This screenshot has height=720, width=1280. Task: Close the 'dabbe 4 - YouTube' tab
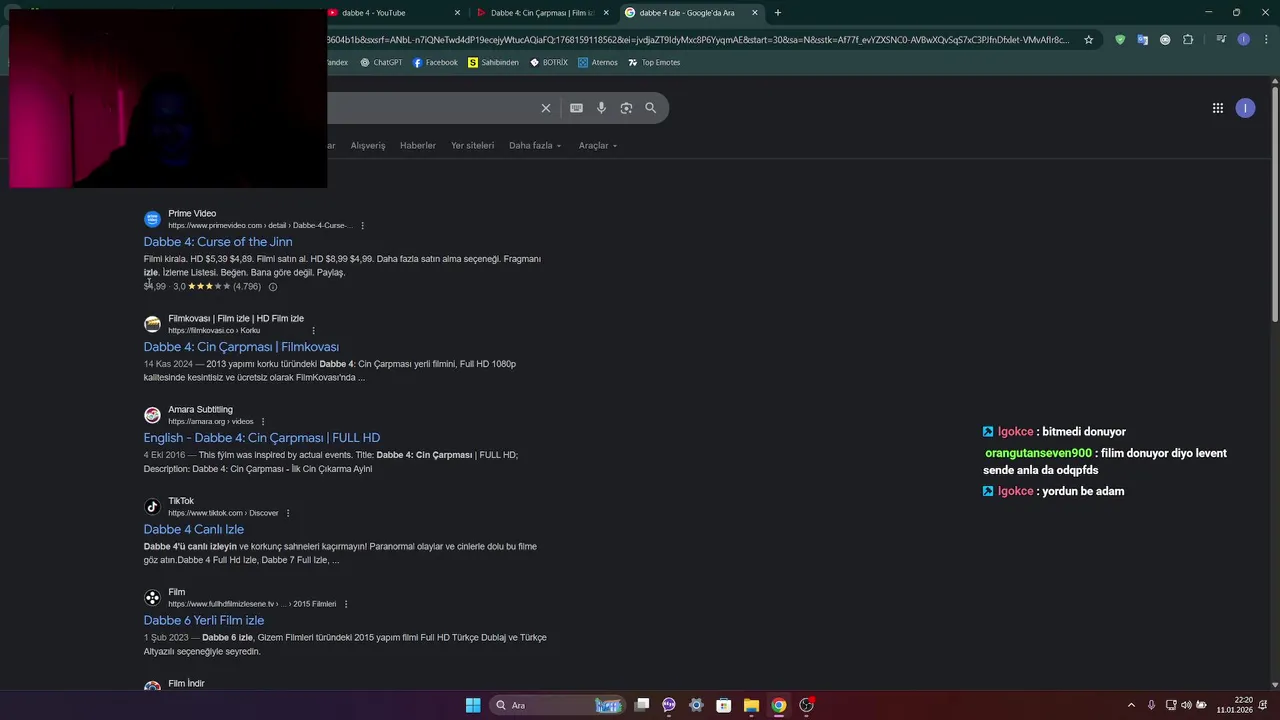(x=458, y=13)
